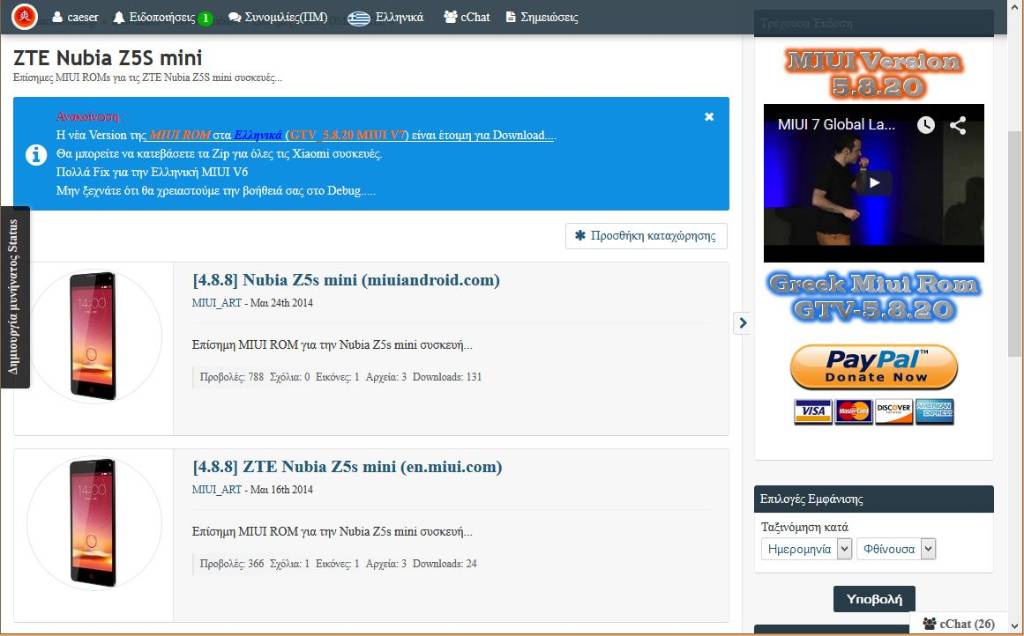Open the ZTE Nubia Z5s mini en.miui.com entry

pyautogui.click(x=346, y=467)
